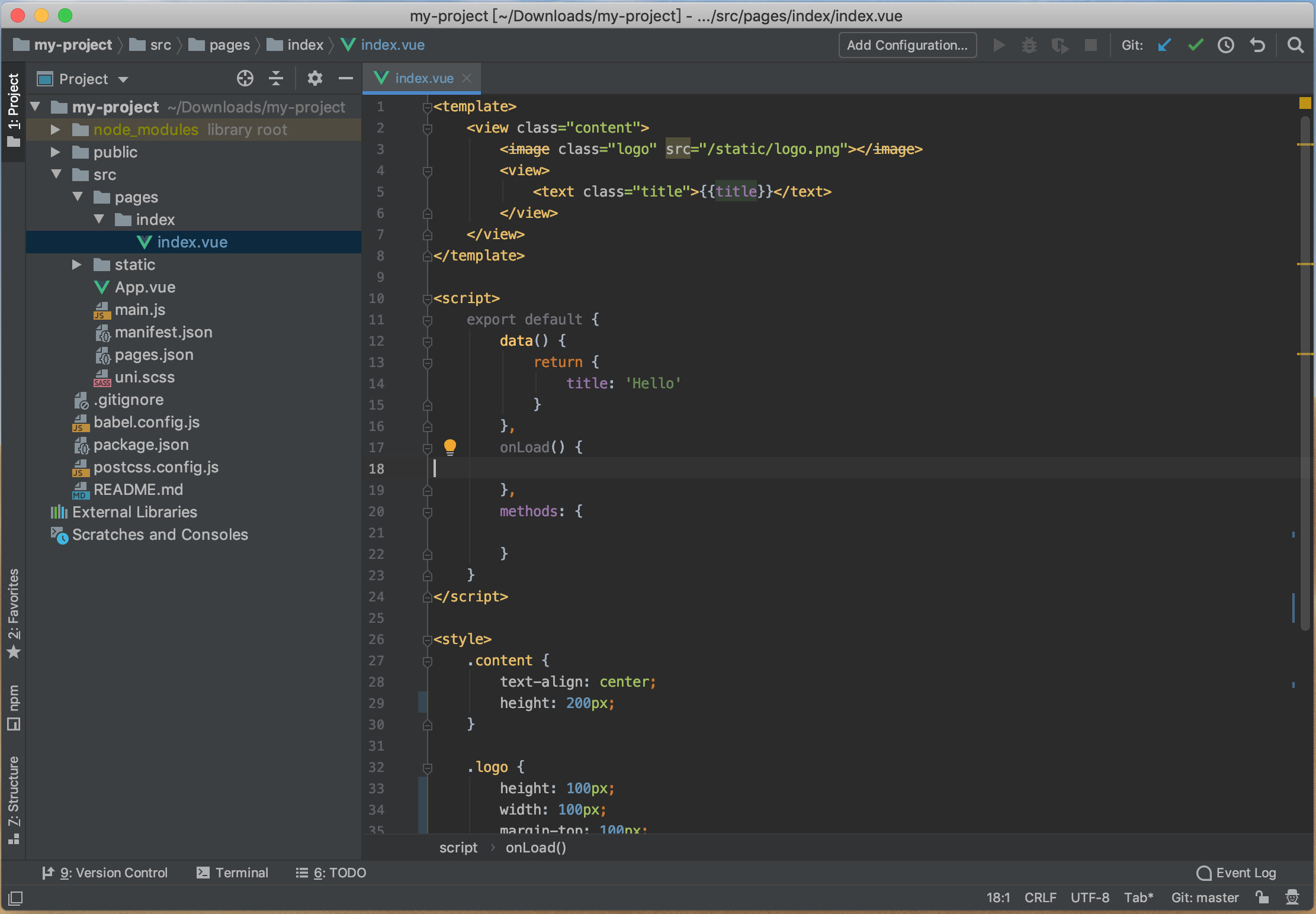Click the Add Configuration button
The height and width of the screenshot is (914, 1316).
click(x=907, y=45)
